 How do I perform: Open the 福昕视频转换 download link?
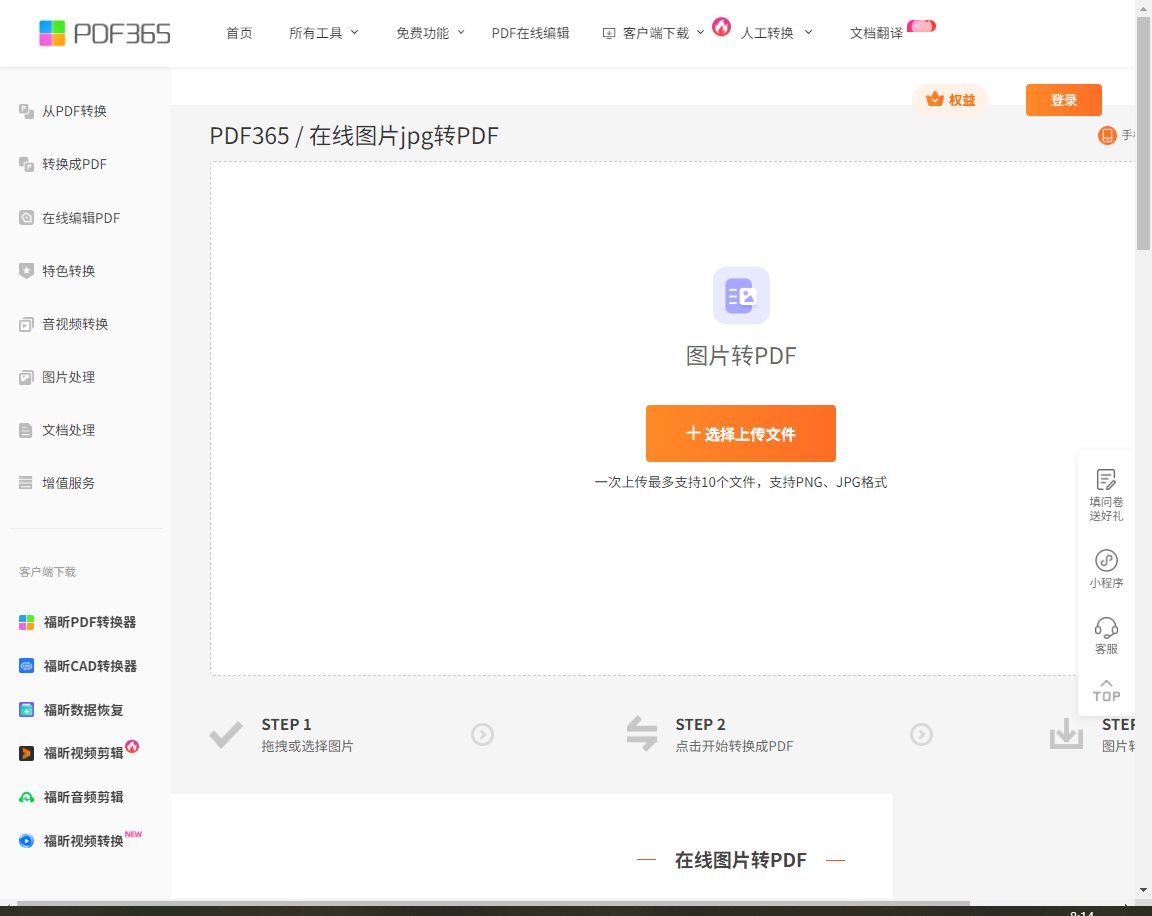(83, 841)
